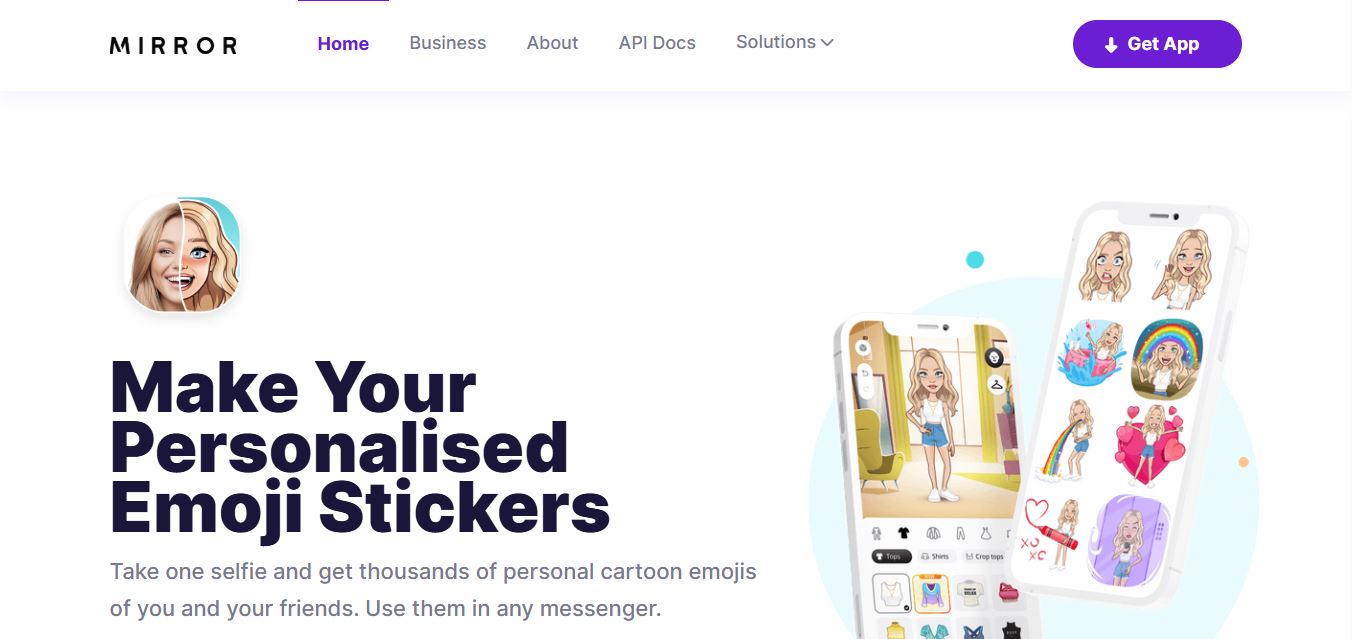Tap the undo arrow icon on phone

865,373
